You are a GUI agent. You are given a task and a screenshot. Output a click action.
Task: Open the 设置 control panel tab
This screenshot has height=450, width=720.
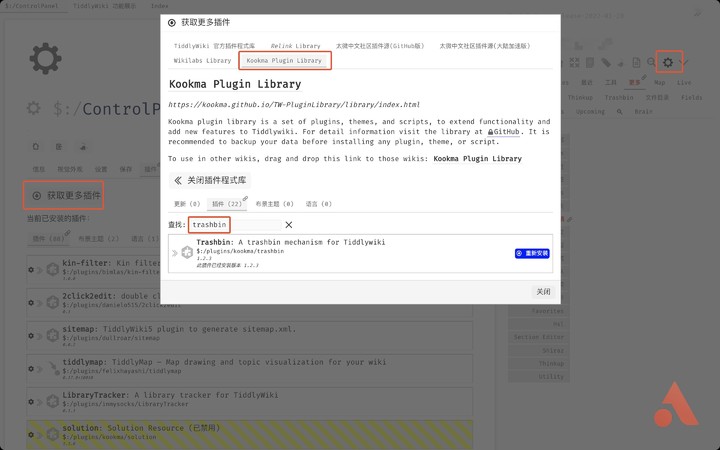coord(101,169)
